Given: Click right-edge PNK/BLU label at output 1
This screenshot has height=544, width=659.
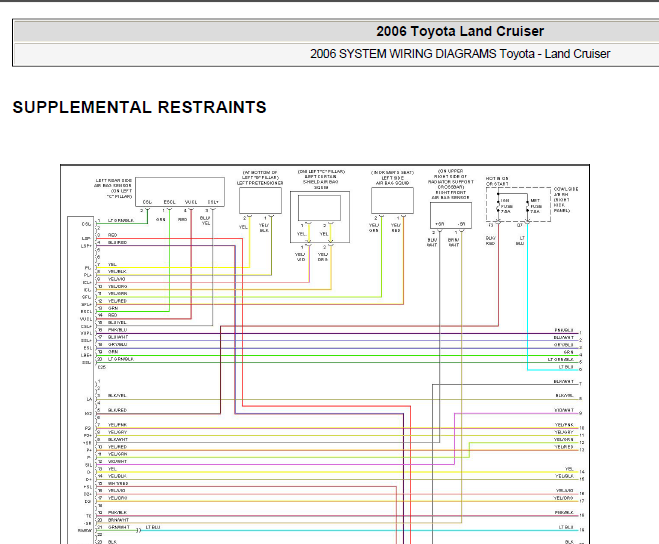Looking at the screenshot, I should click(564, 330).
